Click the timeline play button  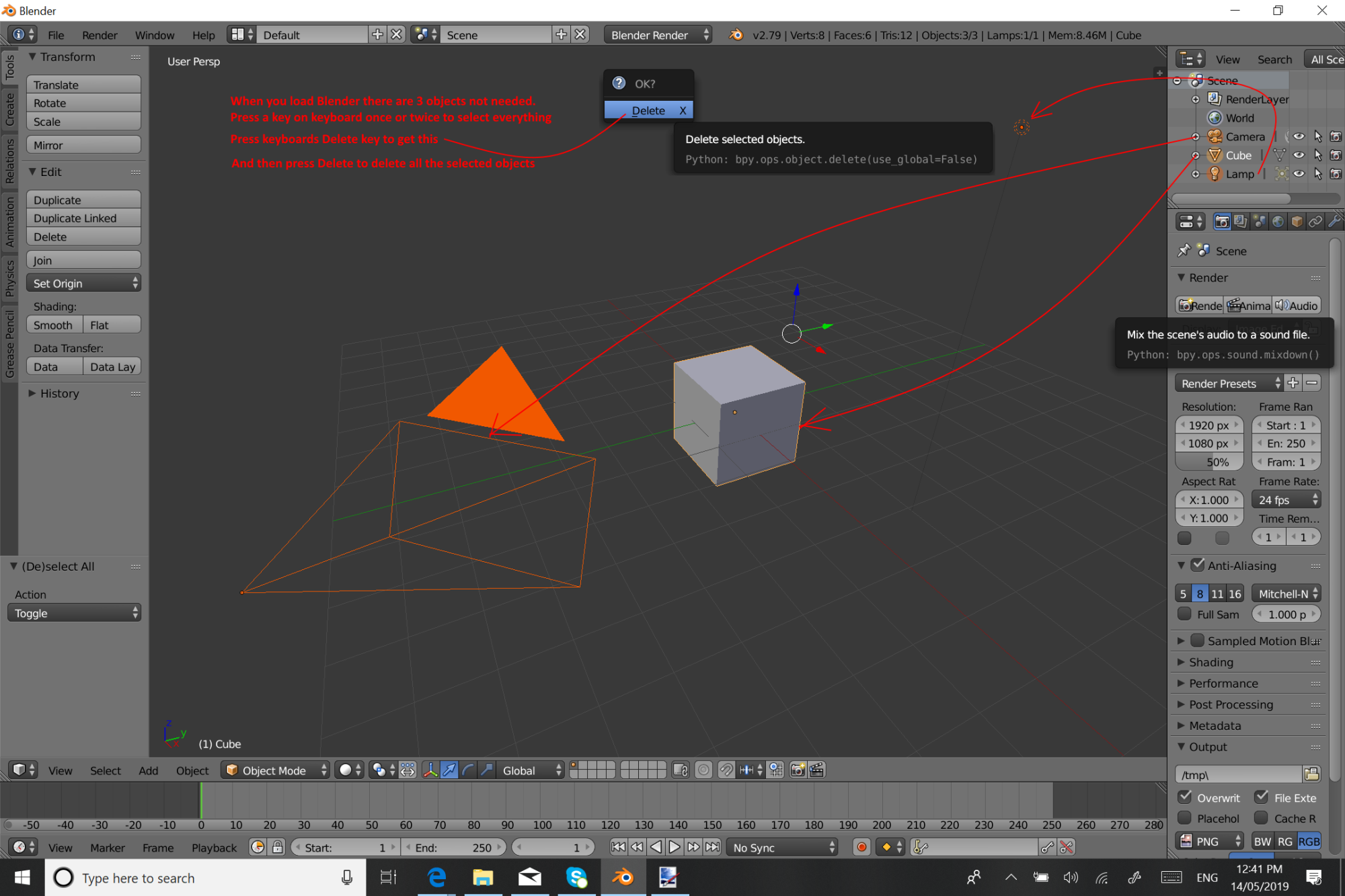pyautogui.click(x=674, y=847)
